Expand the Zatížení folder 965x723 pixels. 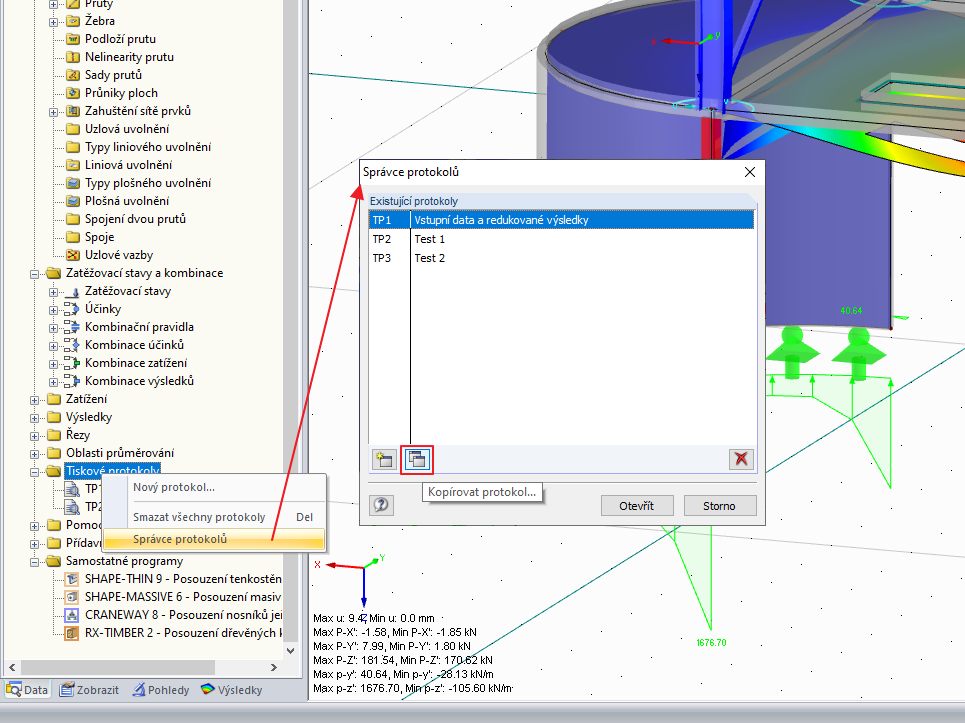coord(34,400)
